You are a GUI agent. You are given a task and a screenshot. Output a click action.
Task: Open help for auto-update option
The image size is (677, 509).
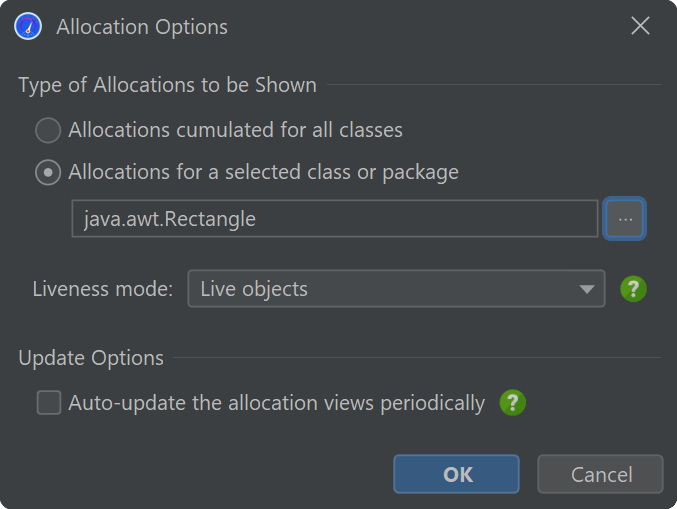pyautogui.click(x=512, y=403)
